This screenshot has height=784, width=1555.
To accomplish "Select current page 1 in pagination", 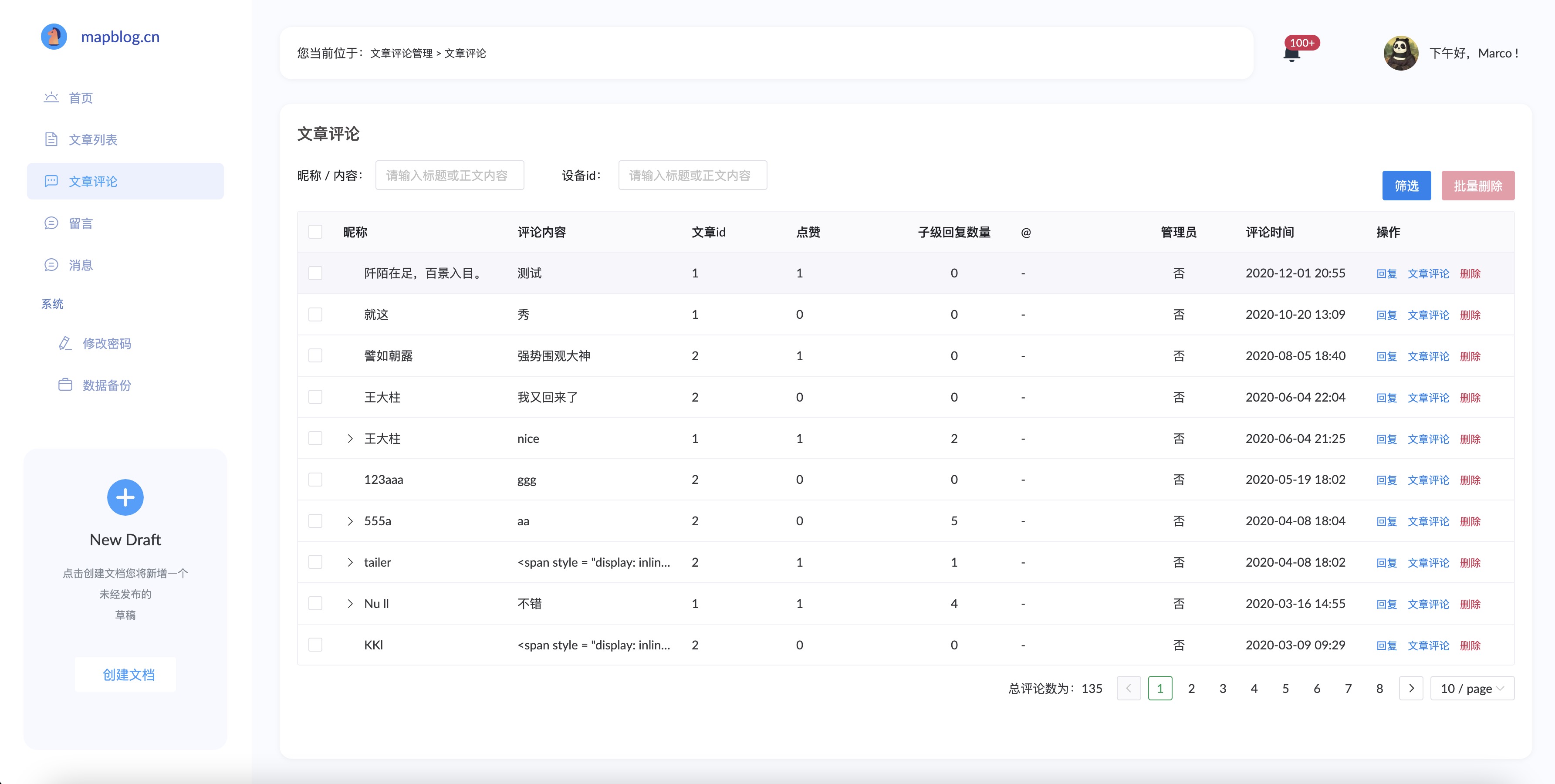I will 1159,688.
